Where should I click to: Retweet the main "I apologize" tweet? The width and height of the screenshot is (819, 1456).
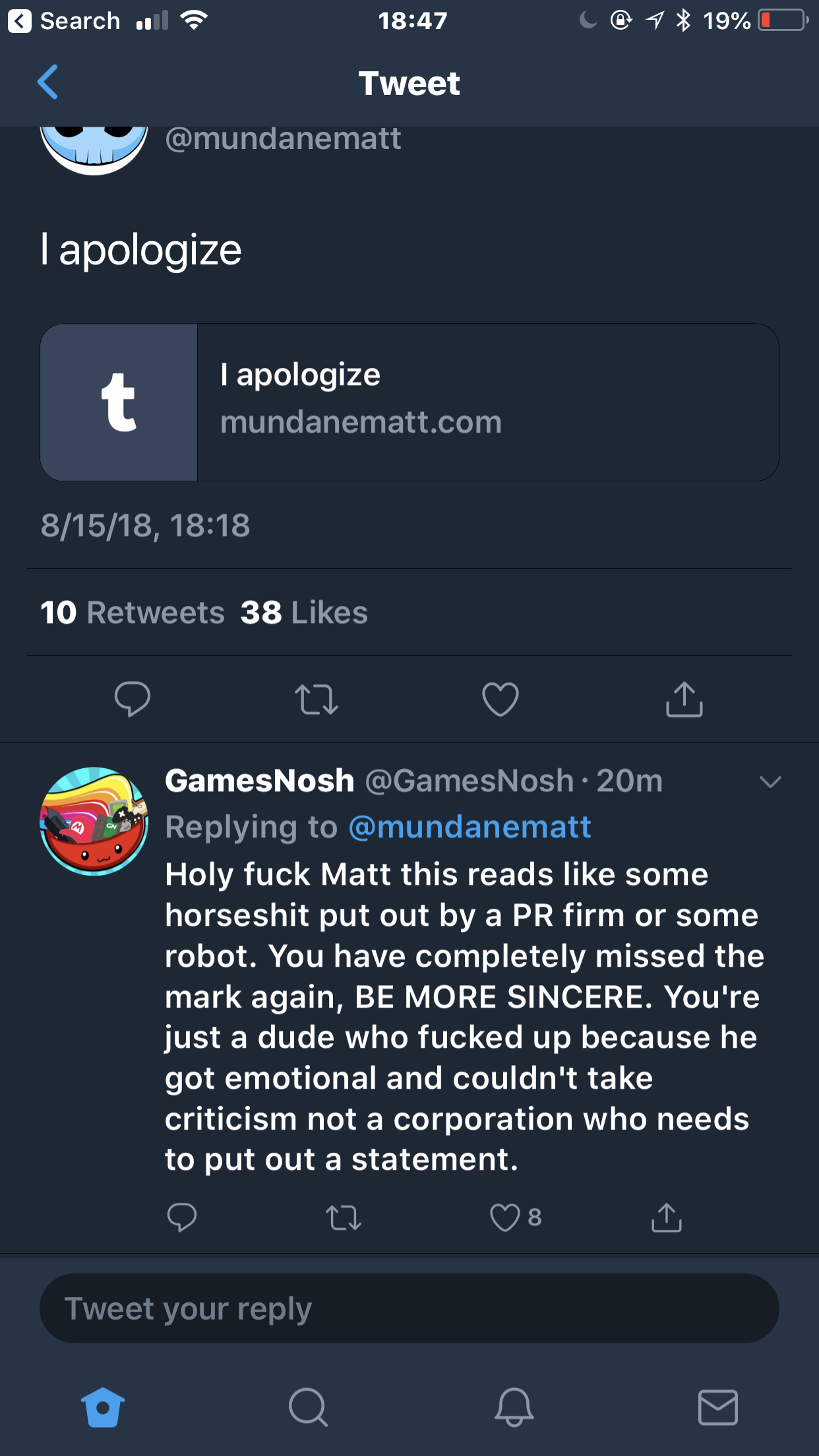[x=317, y=699]
